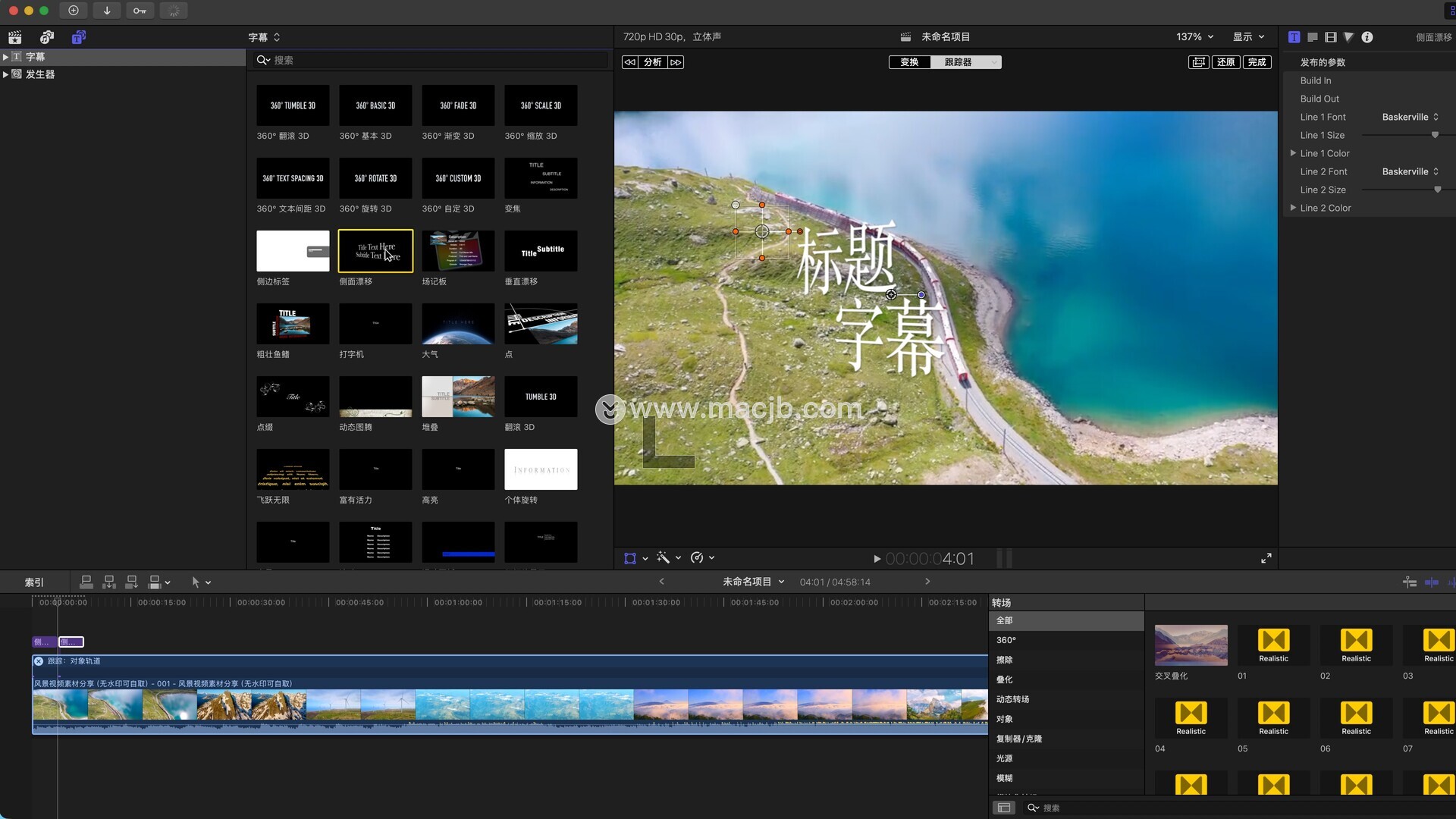The height and width of the screenshot is (819, 1456).
Task: Toggle viewer fullscreen with expand arrows
Action: 1266,558
